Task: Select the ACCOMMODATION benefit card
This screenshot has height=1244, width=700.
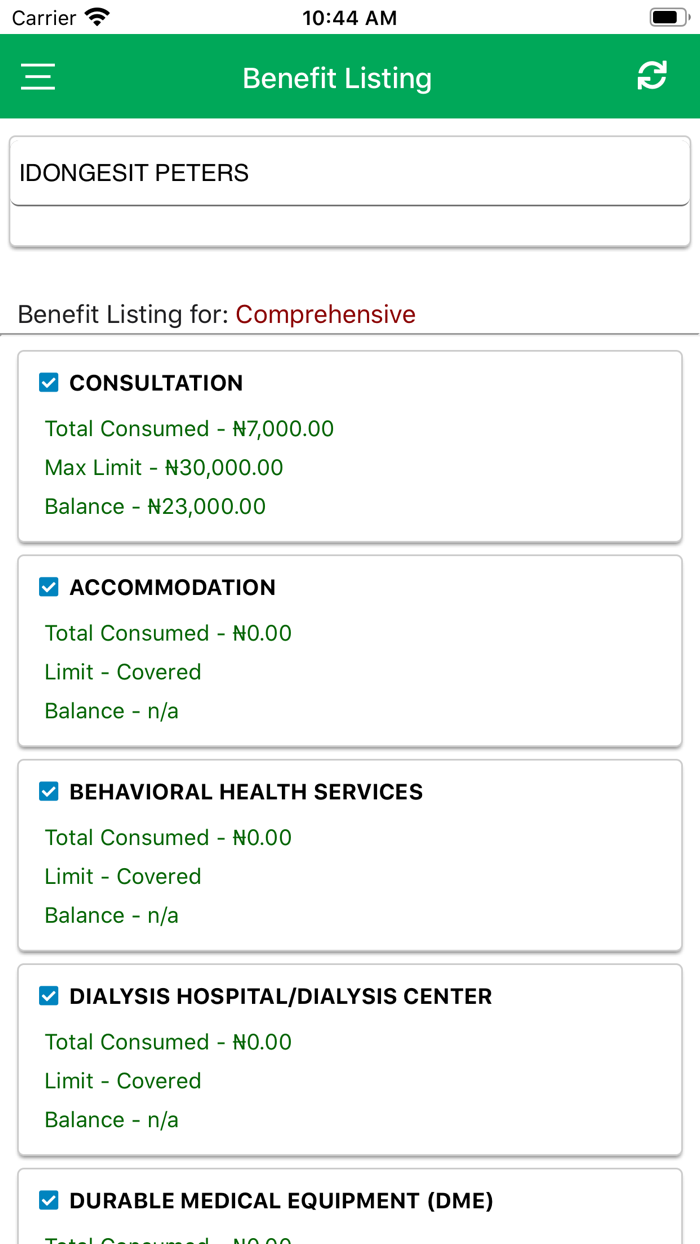Action: 350,650
